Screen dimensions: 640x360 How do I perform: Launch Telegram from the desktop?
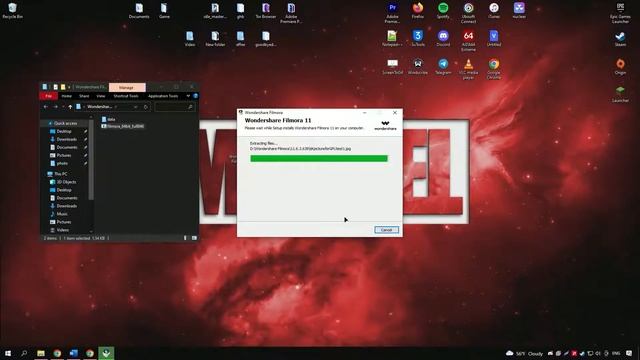click(443, 67)
